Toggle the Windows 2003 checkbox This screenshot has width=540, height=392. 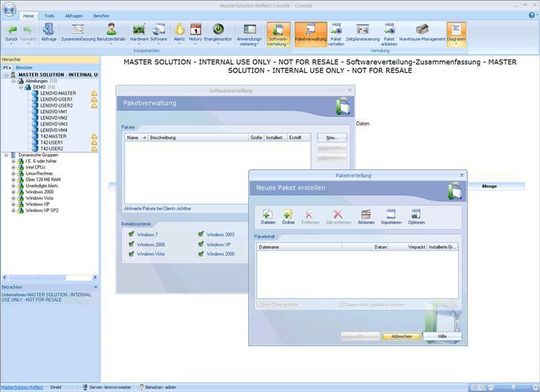201,234
